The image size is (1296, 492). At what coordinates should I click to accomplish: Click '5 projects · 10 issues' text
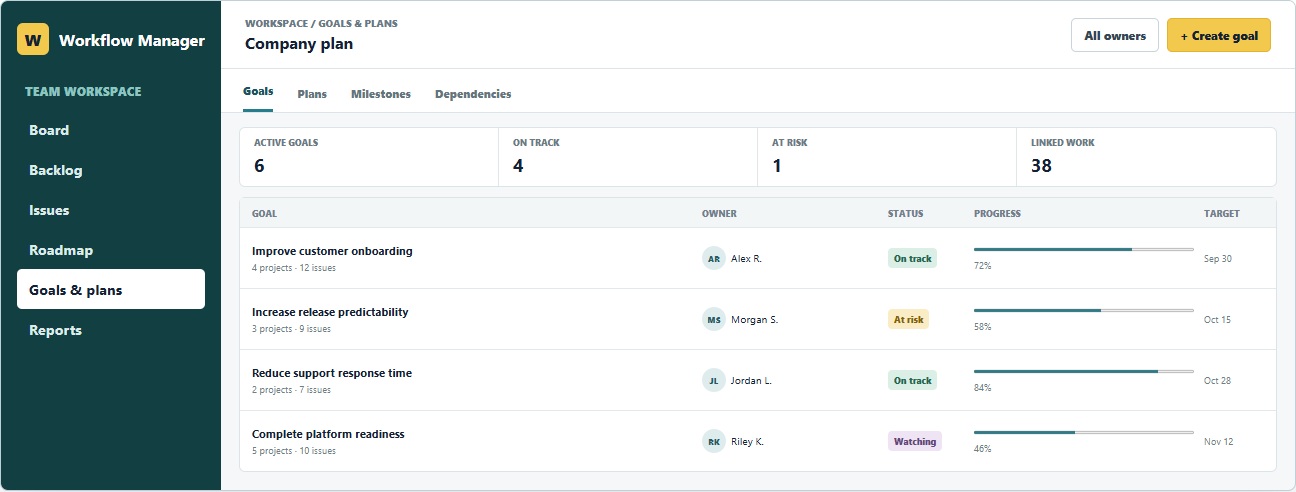tap(294, 451)
